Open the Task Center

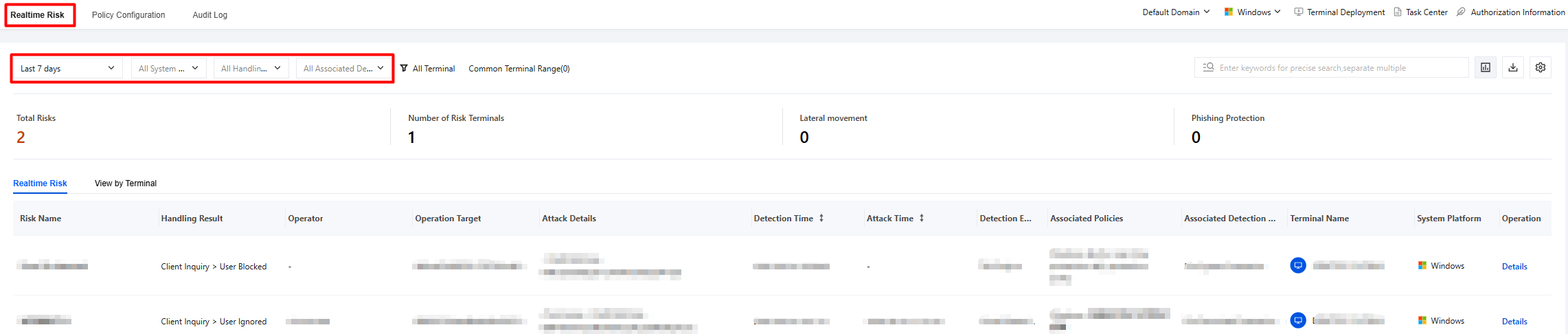(x=1420, y=12)
